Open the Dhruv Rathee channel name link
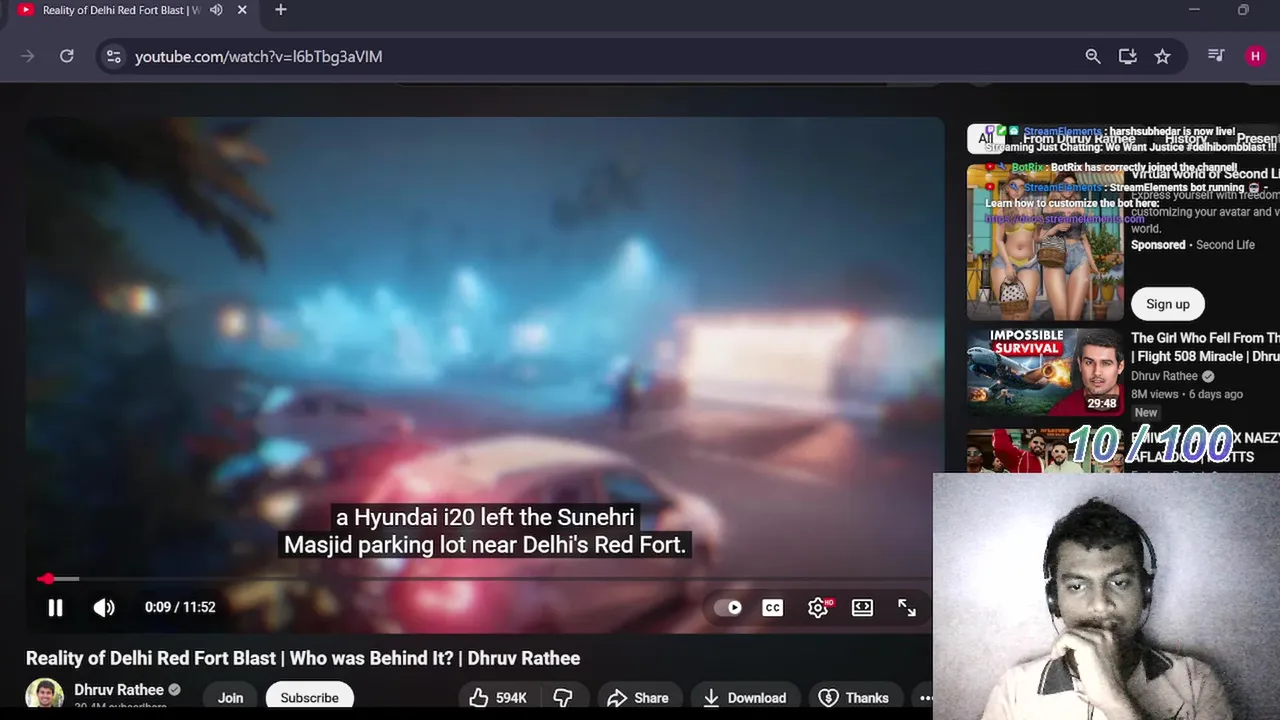 coord(118,690)
